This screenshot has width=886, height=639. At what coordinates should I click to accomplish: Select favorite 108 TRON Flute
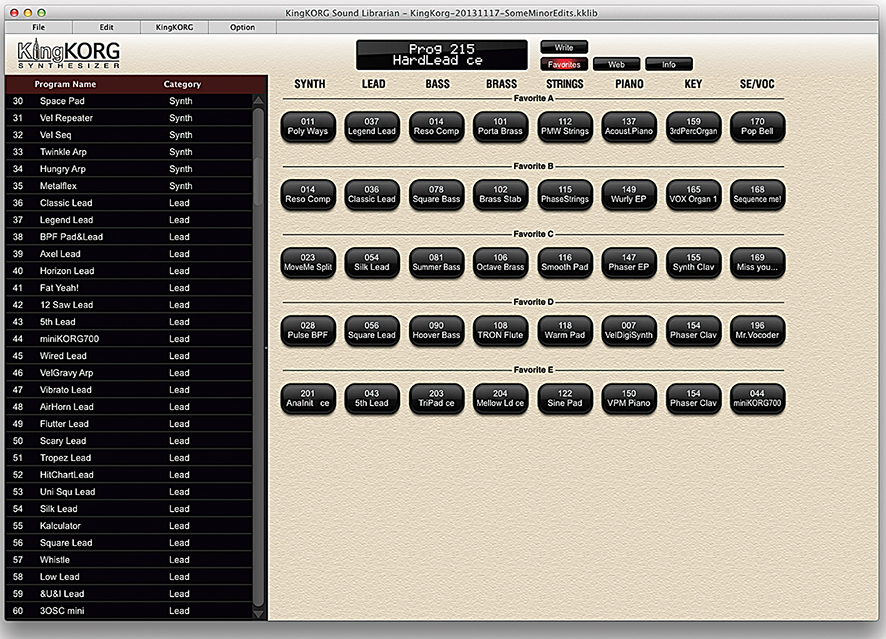[x=500, y=331]
